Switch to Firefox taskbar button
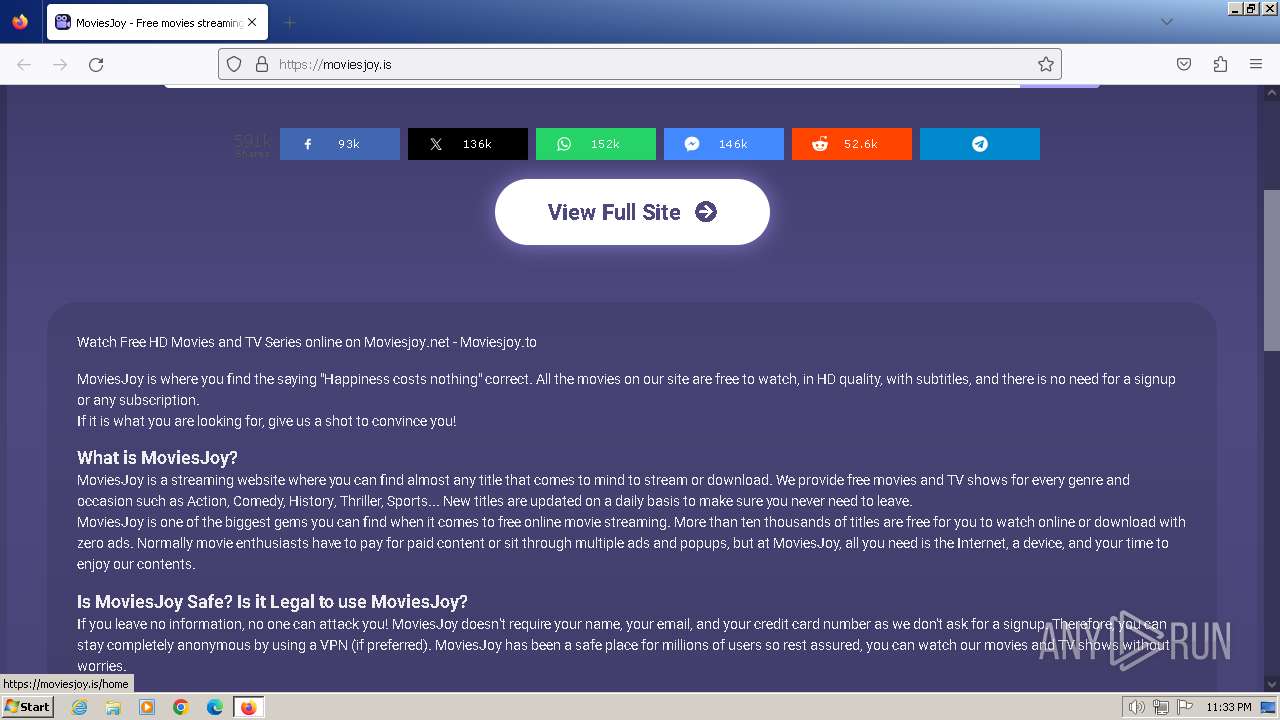Viewport: 1280px width, 720px height. 248,707
